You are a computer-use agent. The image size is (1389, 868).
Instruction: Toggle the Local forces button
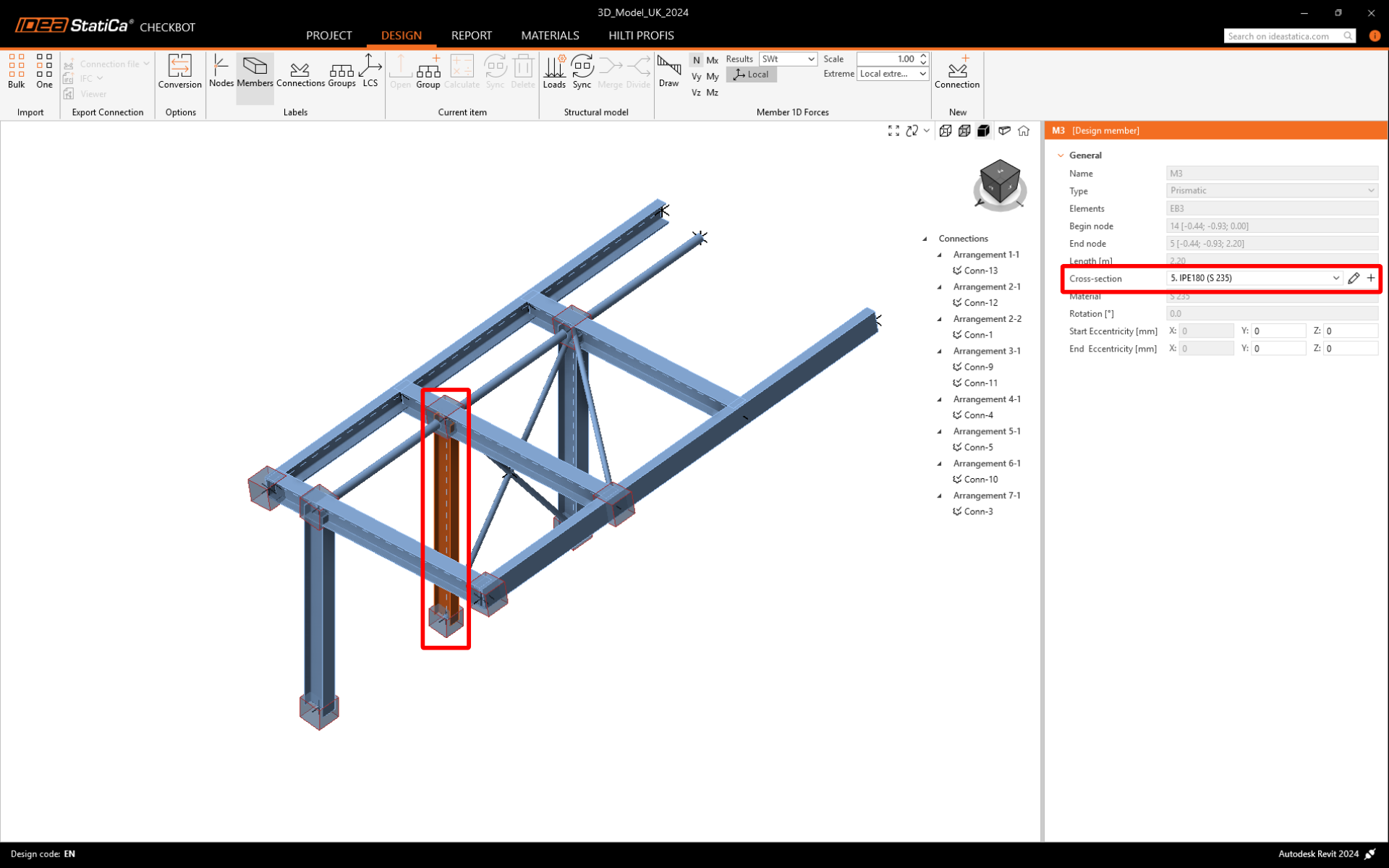752,75
